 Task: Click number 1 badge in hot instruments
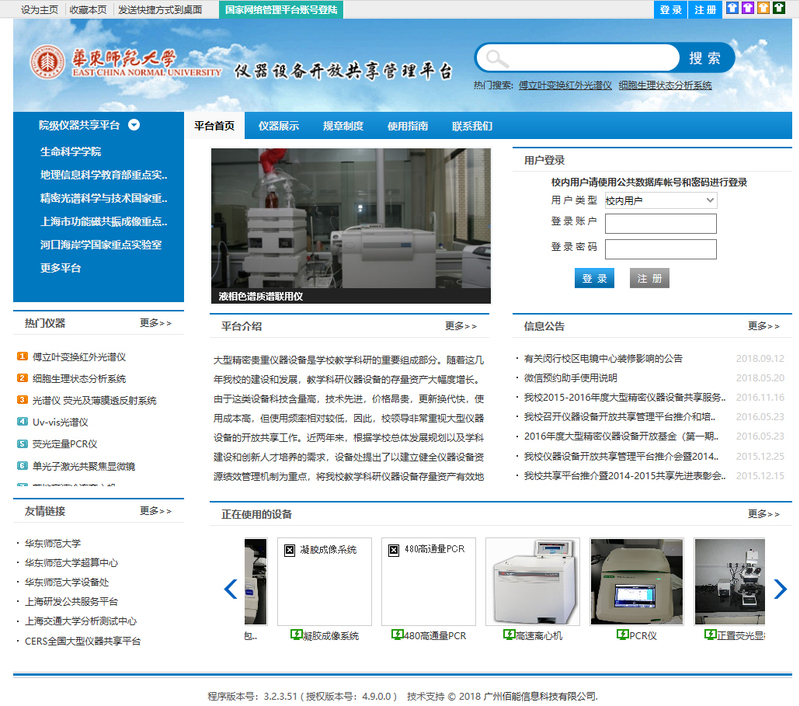click(x=22, y=356)
